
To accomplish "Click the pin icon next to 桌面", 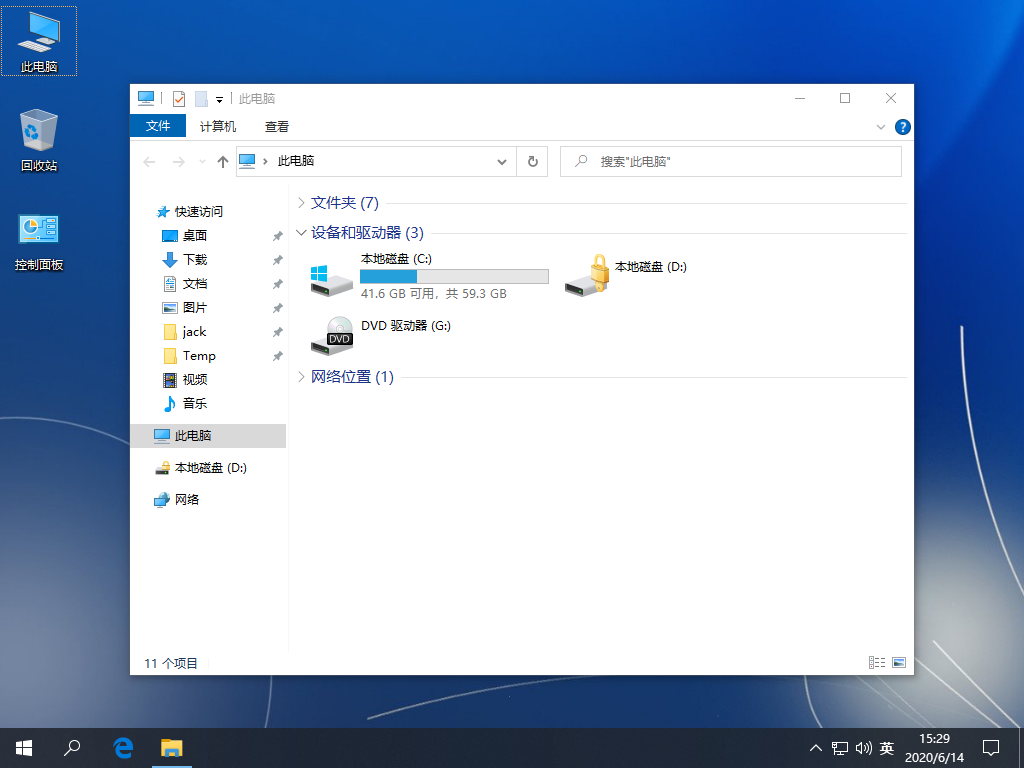I will [278, 236].
